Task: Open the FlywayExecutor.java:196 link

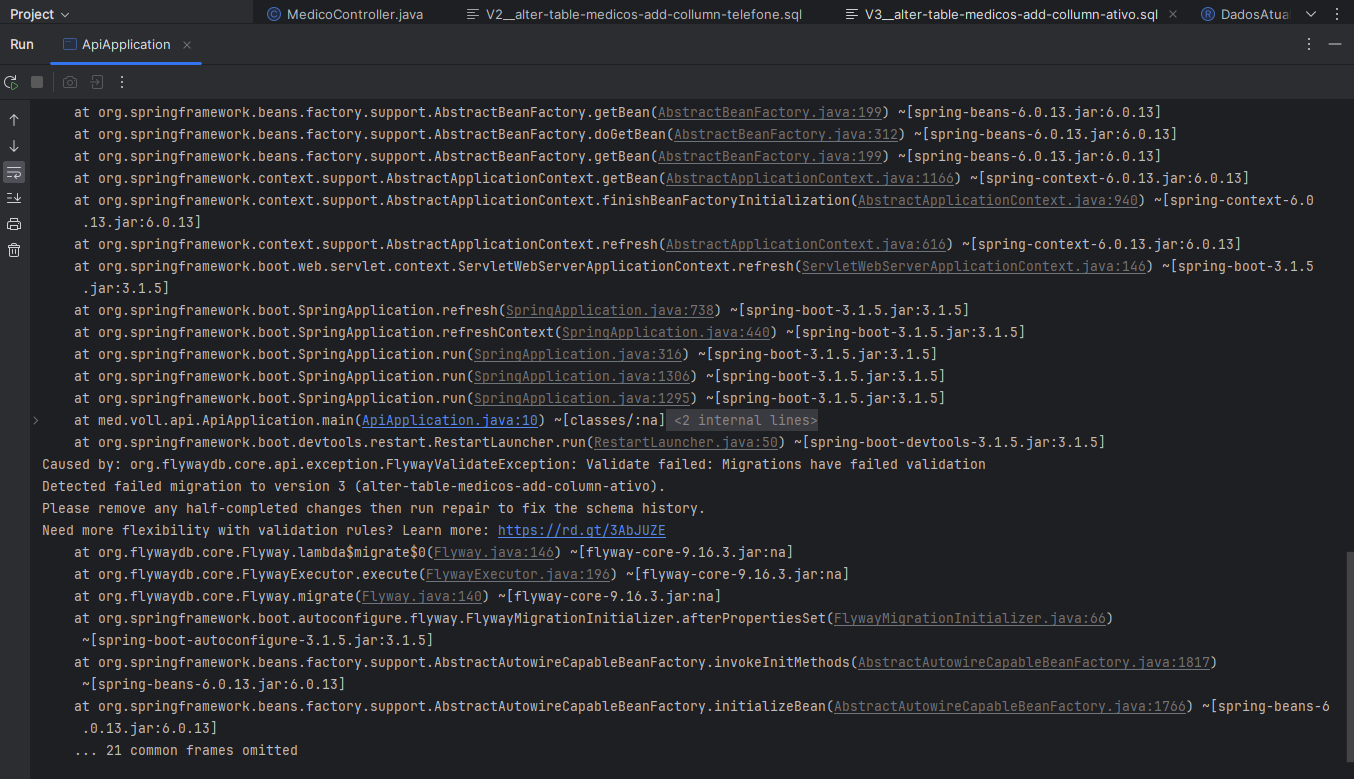Action: [517, 575]
